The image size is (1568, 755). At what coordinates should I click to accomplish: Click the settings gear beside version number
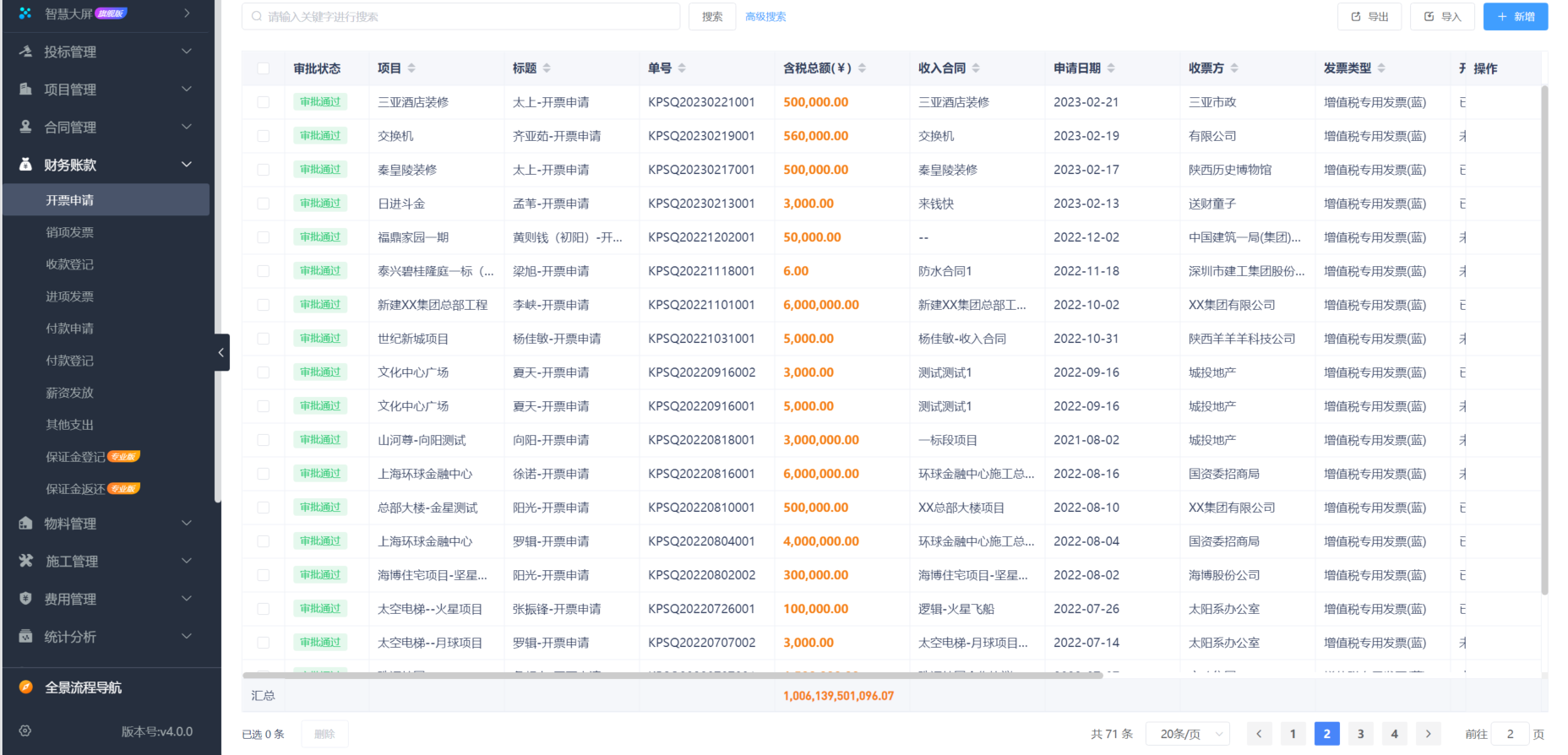pyautogui.click(x=25, y=731)
